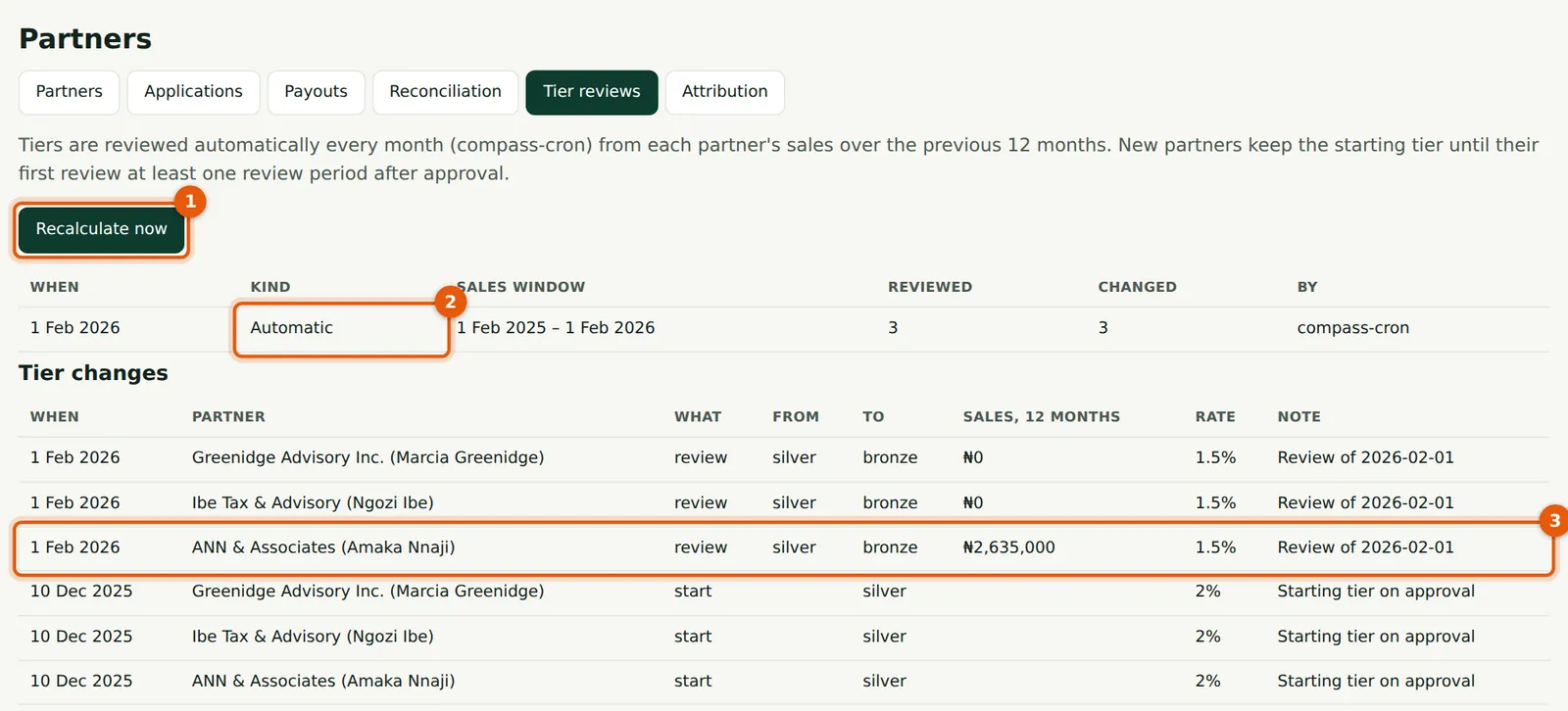Viewport: 1568px width, 711px height.
Task: Click orange annotation marker number 3
Action: [1554, 520]
